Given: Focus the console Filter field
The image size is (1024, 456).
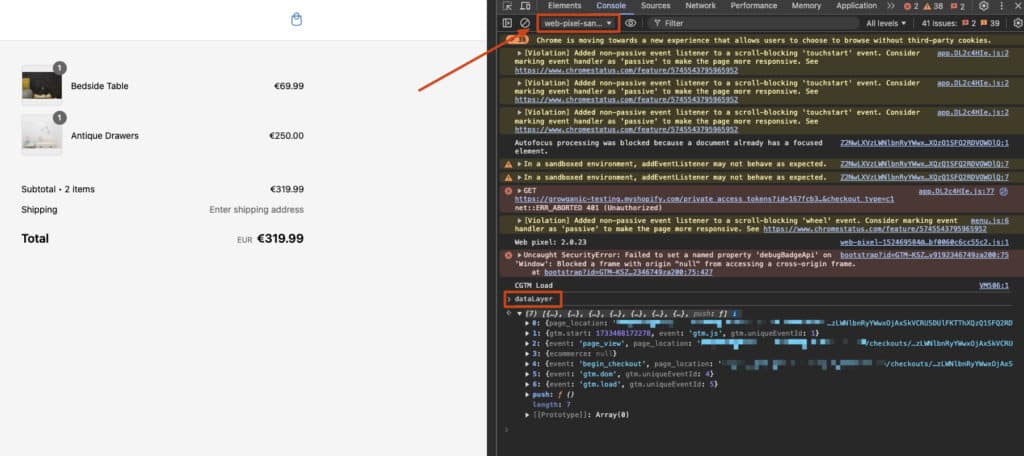Looking at the screenshot, I should pyautogui.click(x=756, y=23).
